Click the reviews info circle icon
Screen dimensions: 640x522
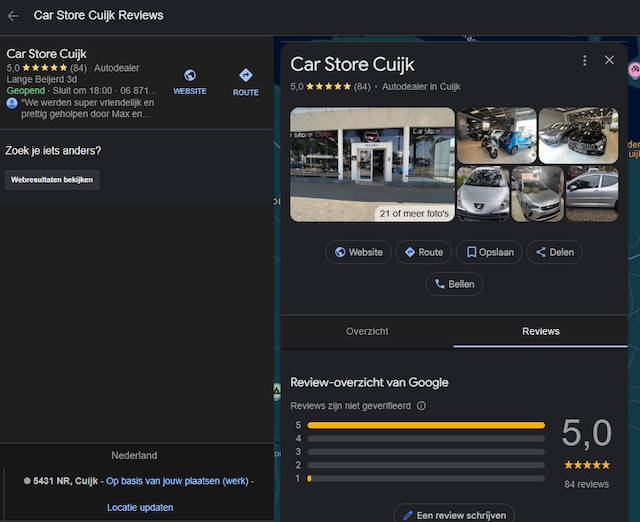[x=421, y=406]
